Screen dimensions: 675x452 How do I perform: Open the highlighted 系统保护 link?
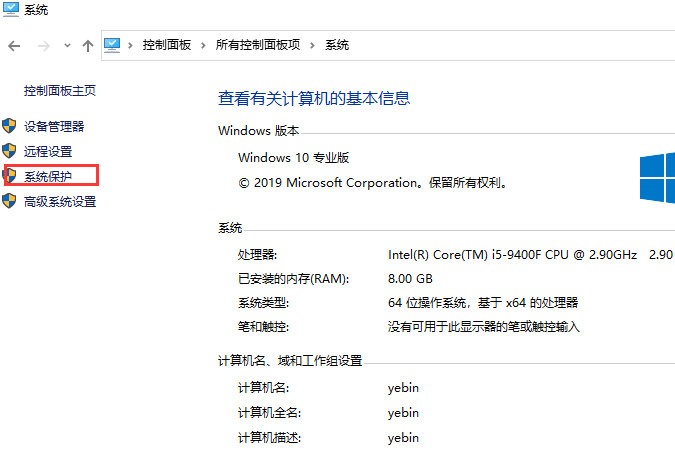(x=48, y=177)
